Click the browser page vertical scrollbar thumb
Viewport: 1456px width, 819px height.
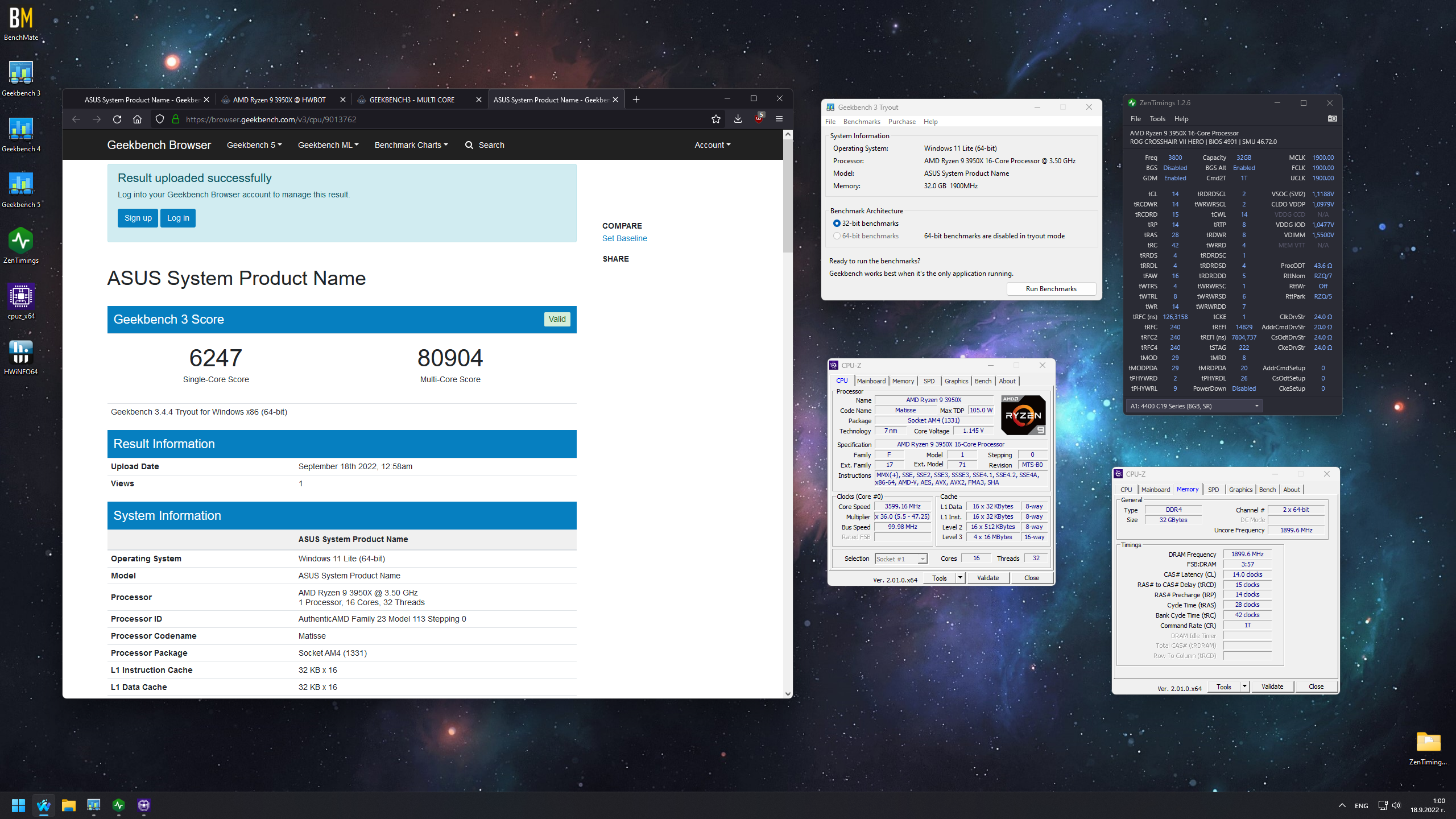point(788,196)
